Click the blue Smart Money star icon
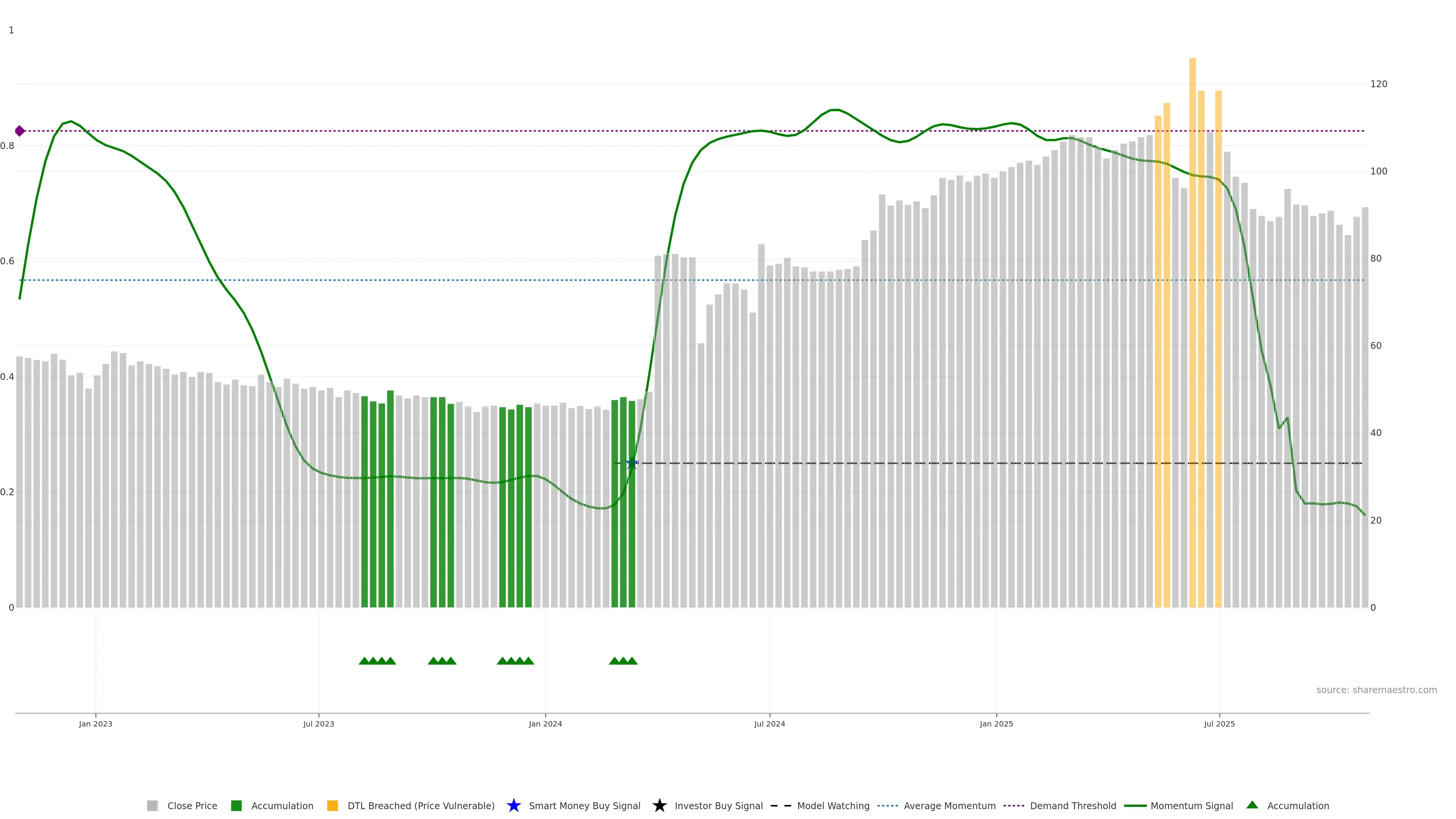Viewport: 1456px width, 819px height. point(513,805)
